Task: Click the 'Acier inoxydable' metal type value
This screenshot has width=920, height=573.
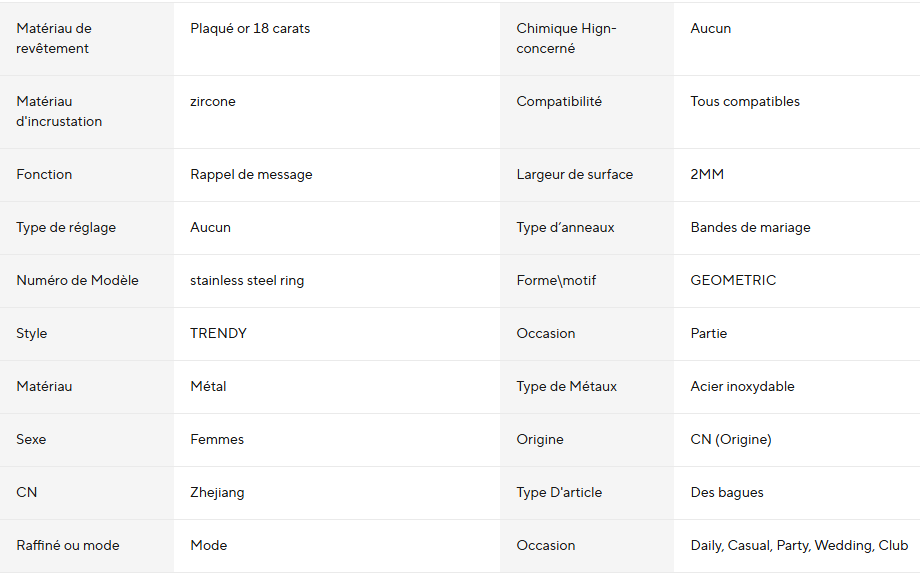Action: (742, 386)
